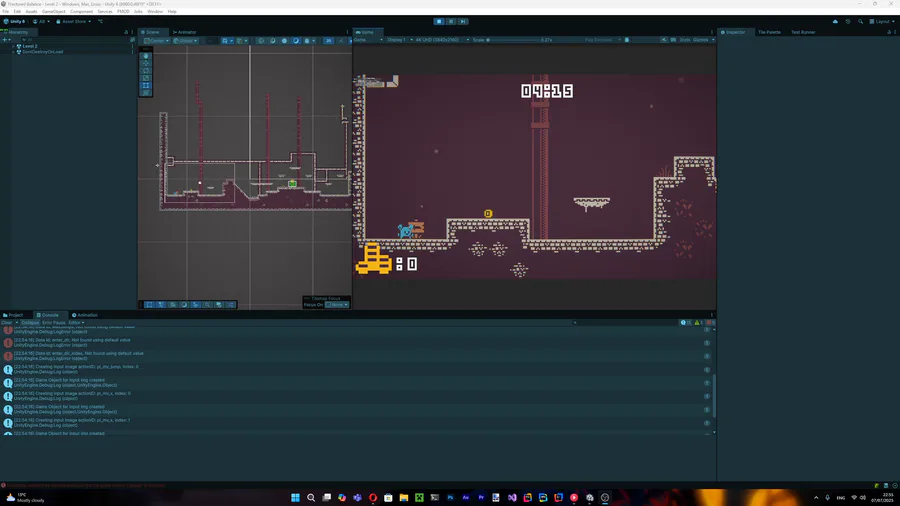
Task: Click the Play button in the top toolbar
Action: click(439, 21)
